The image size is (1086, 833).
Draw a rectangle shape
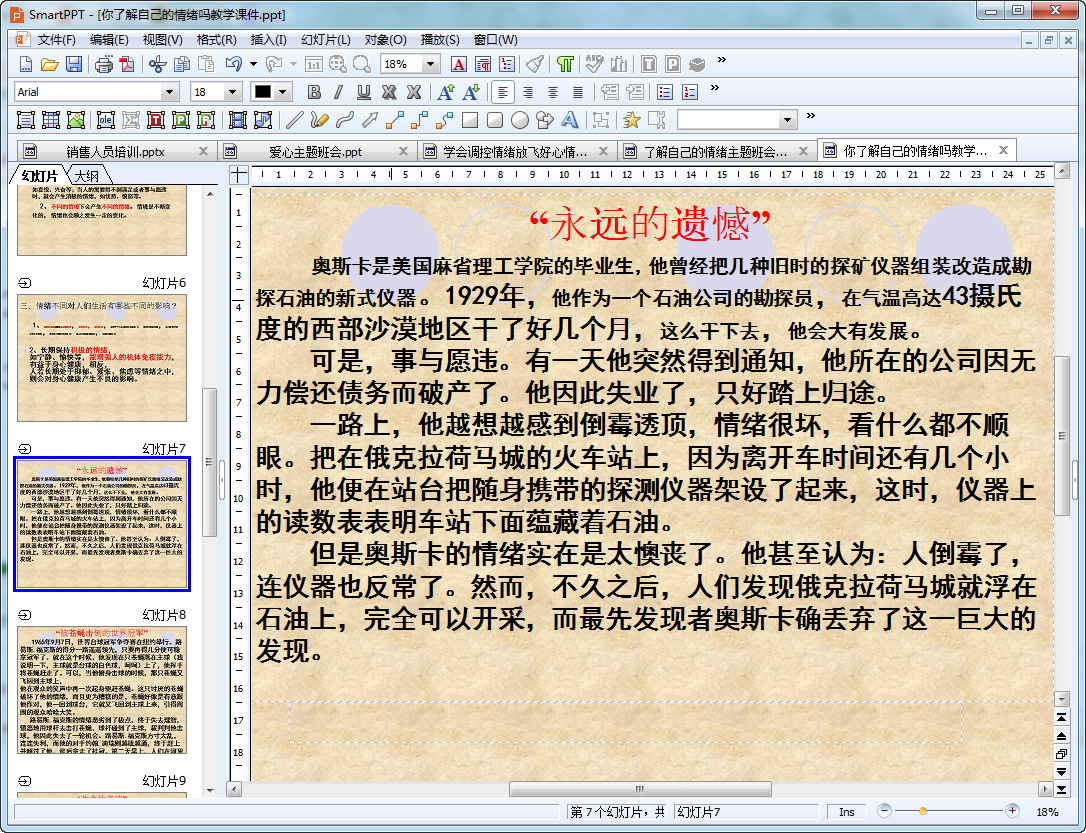pos(470,120)
